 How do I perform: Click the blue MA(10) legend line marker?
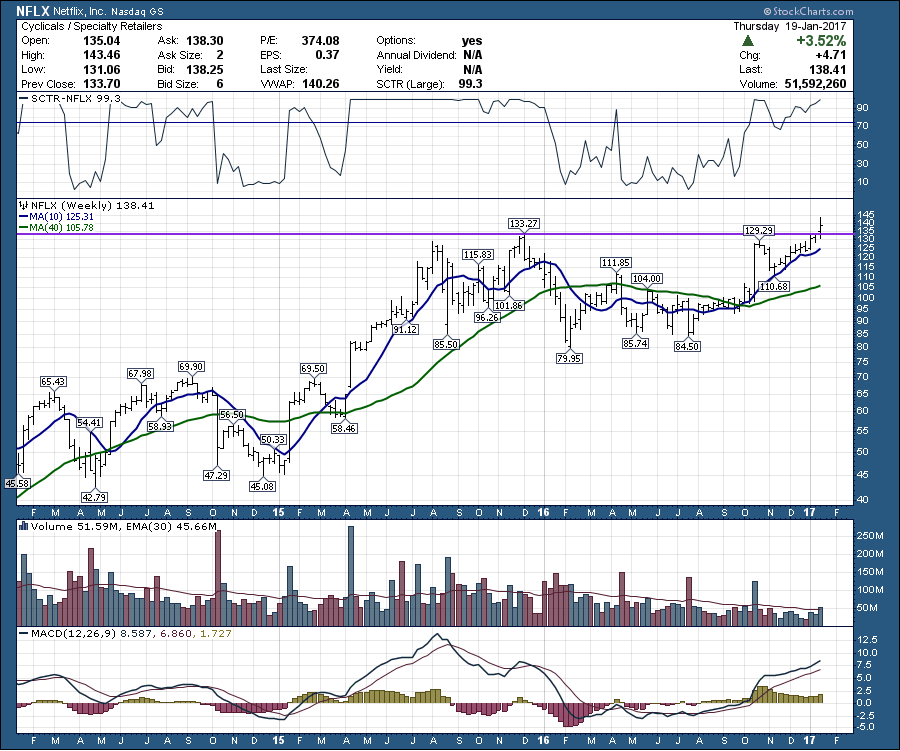24,217
